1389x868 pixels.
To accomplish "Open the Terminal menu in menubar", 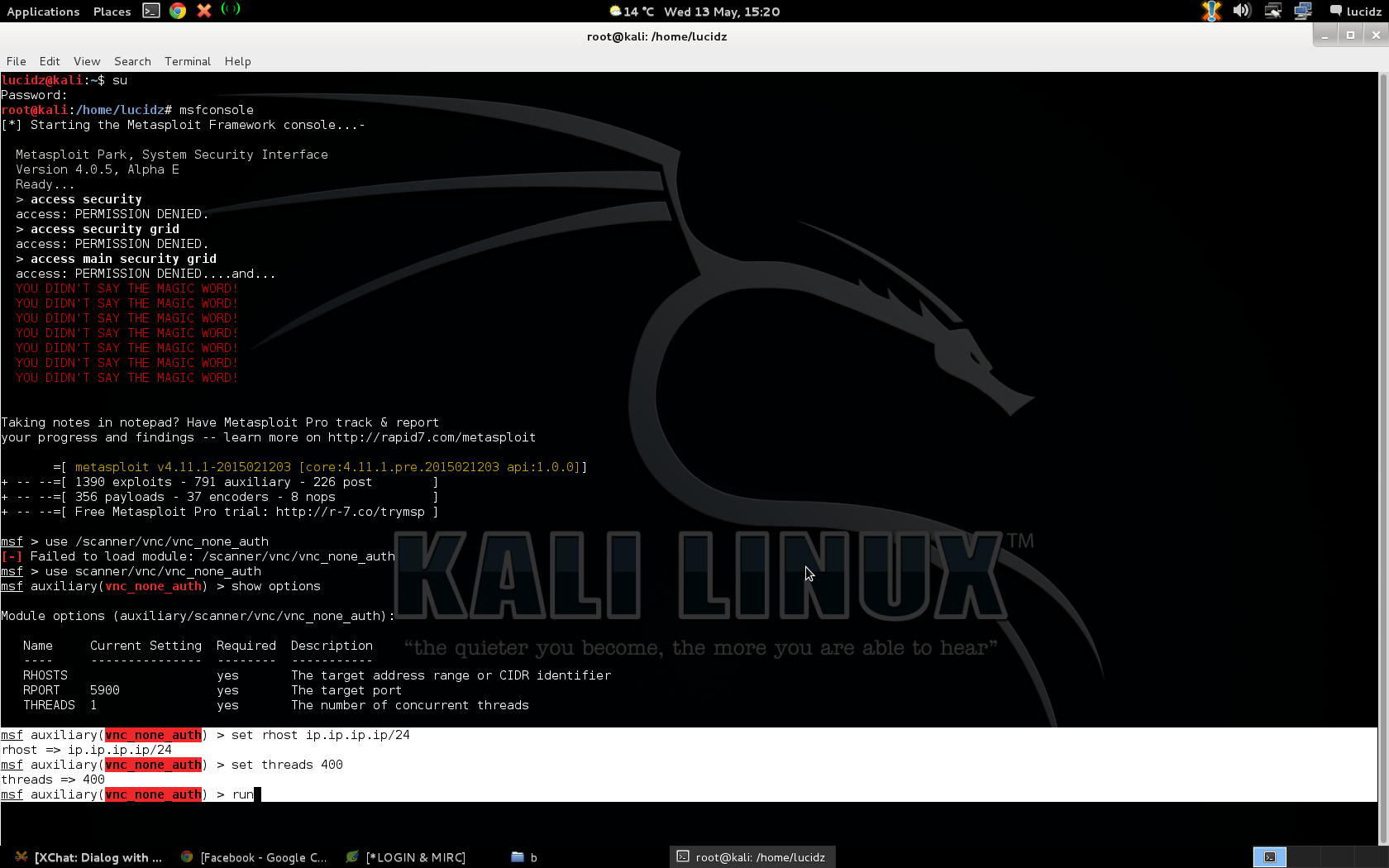I will pyautogui.click(x=188, y=61).
